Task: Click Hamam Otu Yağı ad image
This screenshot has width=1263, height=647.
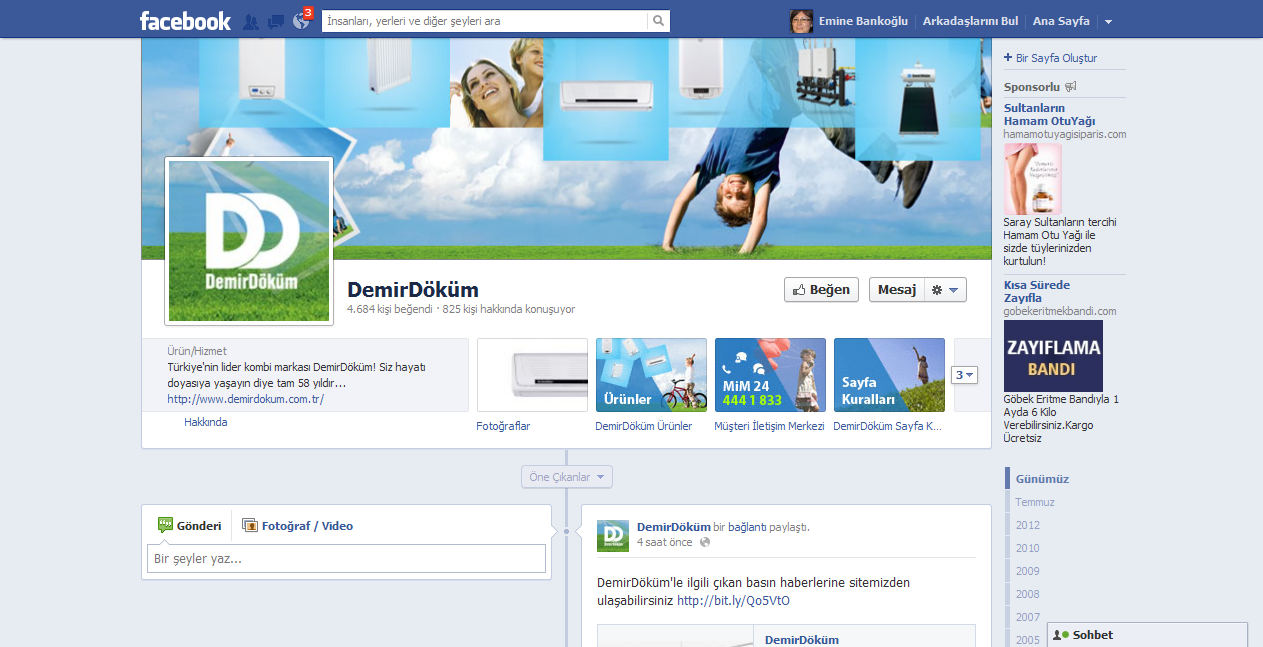Action: coord(1032,179)
